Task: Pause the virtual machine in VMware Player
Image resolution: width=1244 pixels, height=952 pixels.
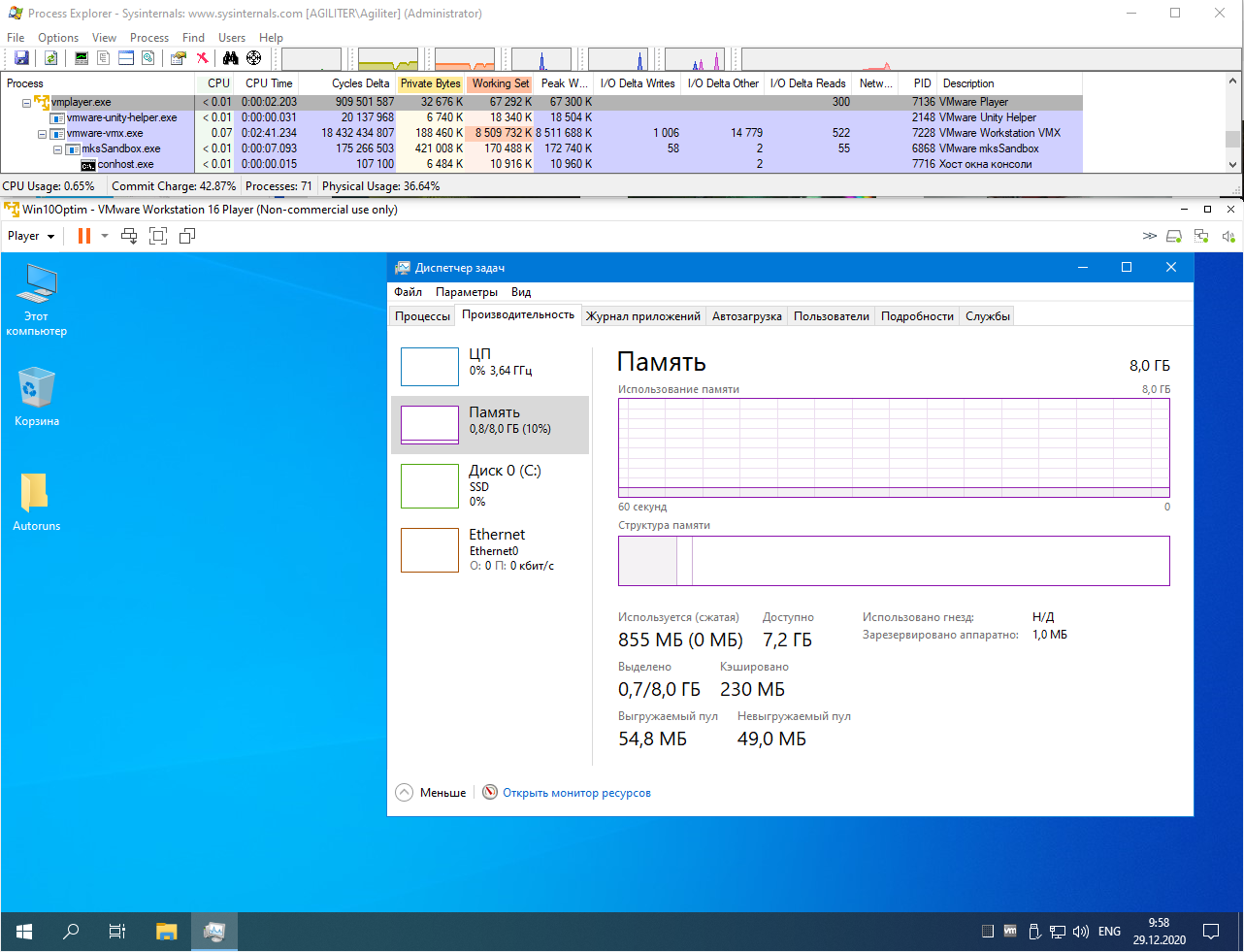Action: pyautogui.click(x=84, y=236)
